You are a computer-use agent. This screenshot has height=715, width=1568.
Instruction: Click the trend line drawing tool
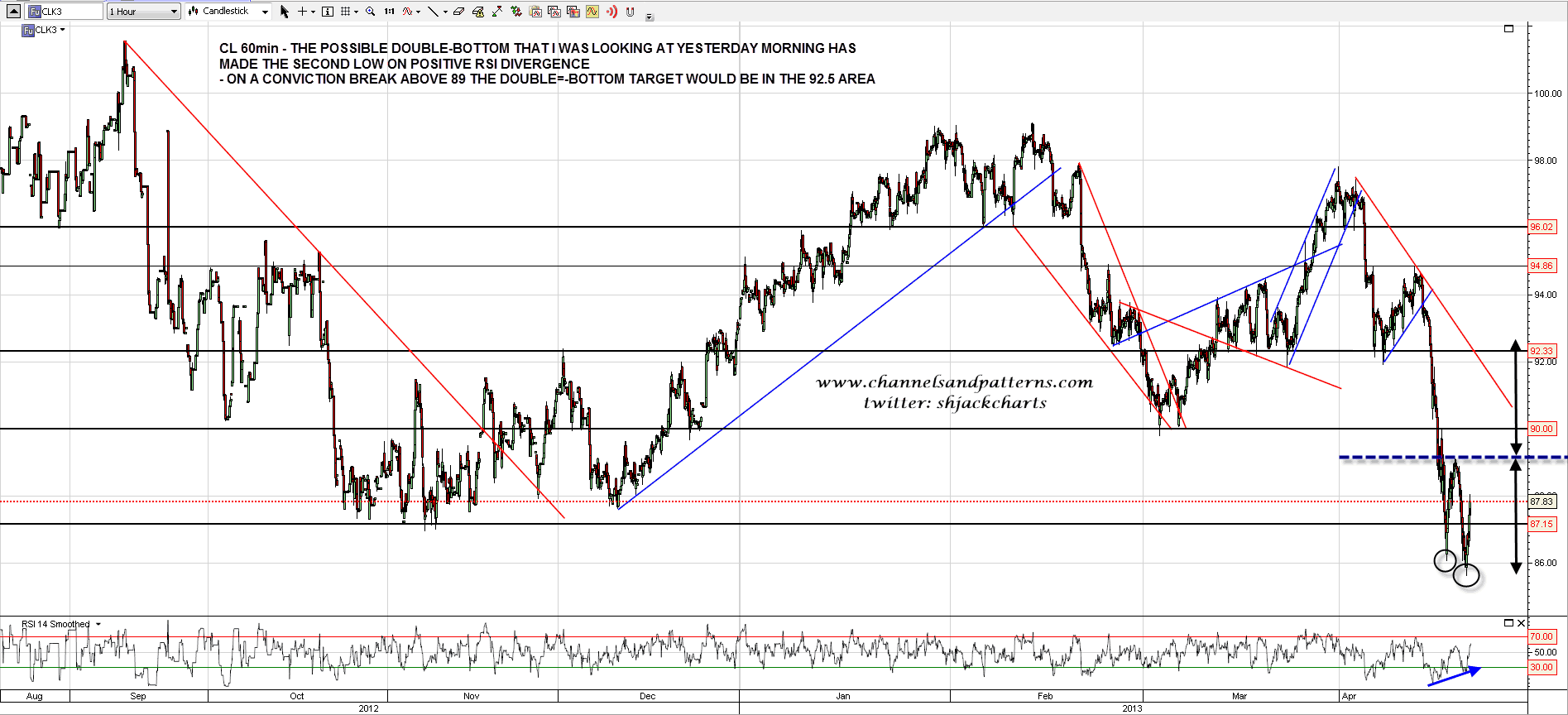(x=433, y=12)
